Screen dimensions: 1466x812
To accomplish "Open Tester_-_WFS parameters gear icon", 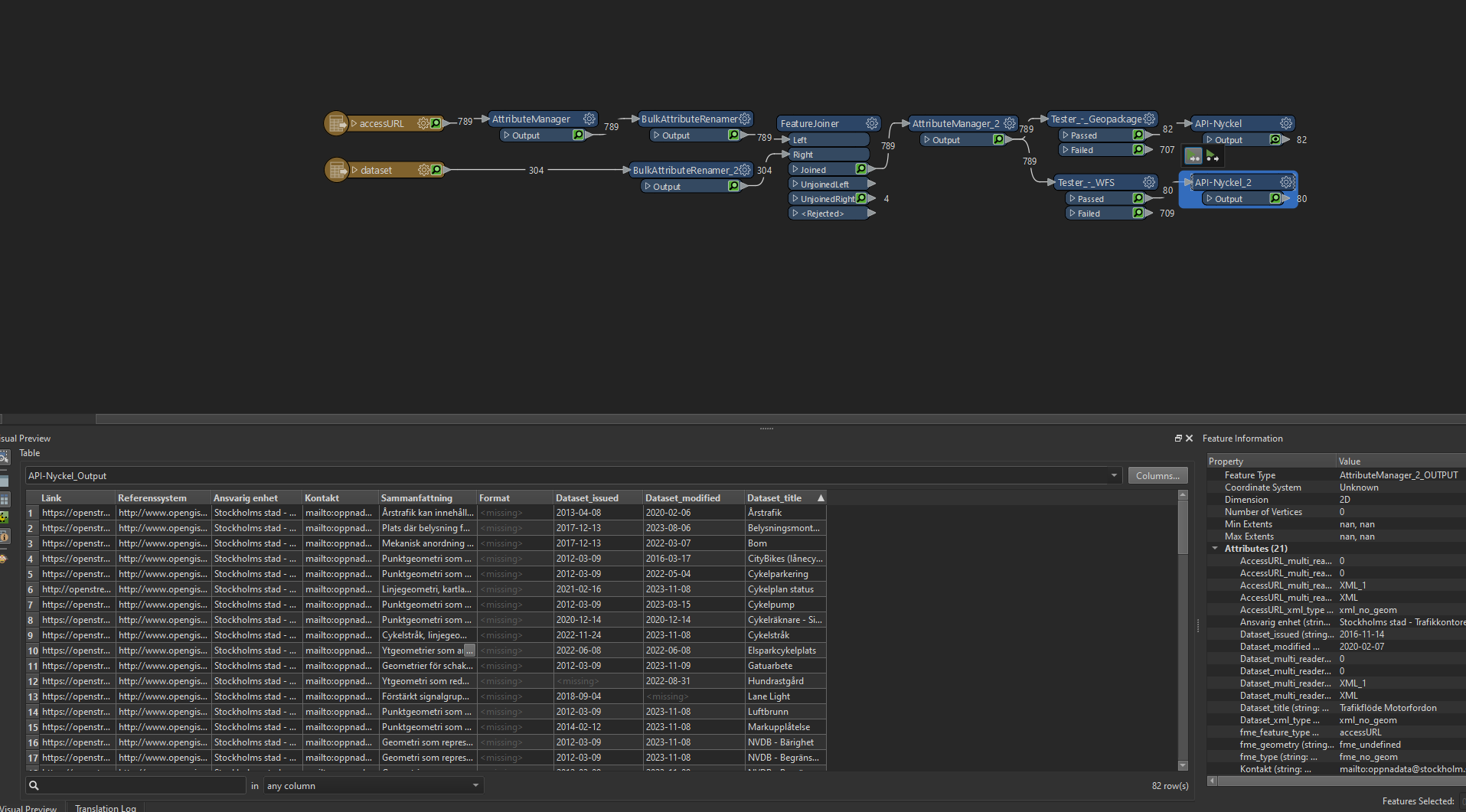I will point(1148,182).
